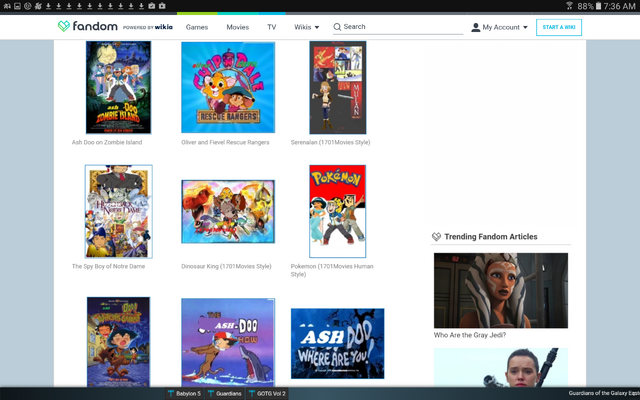Click the START A WIKI button

(x=559, y=27)
